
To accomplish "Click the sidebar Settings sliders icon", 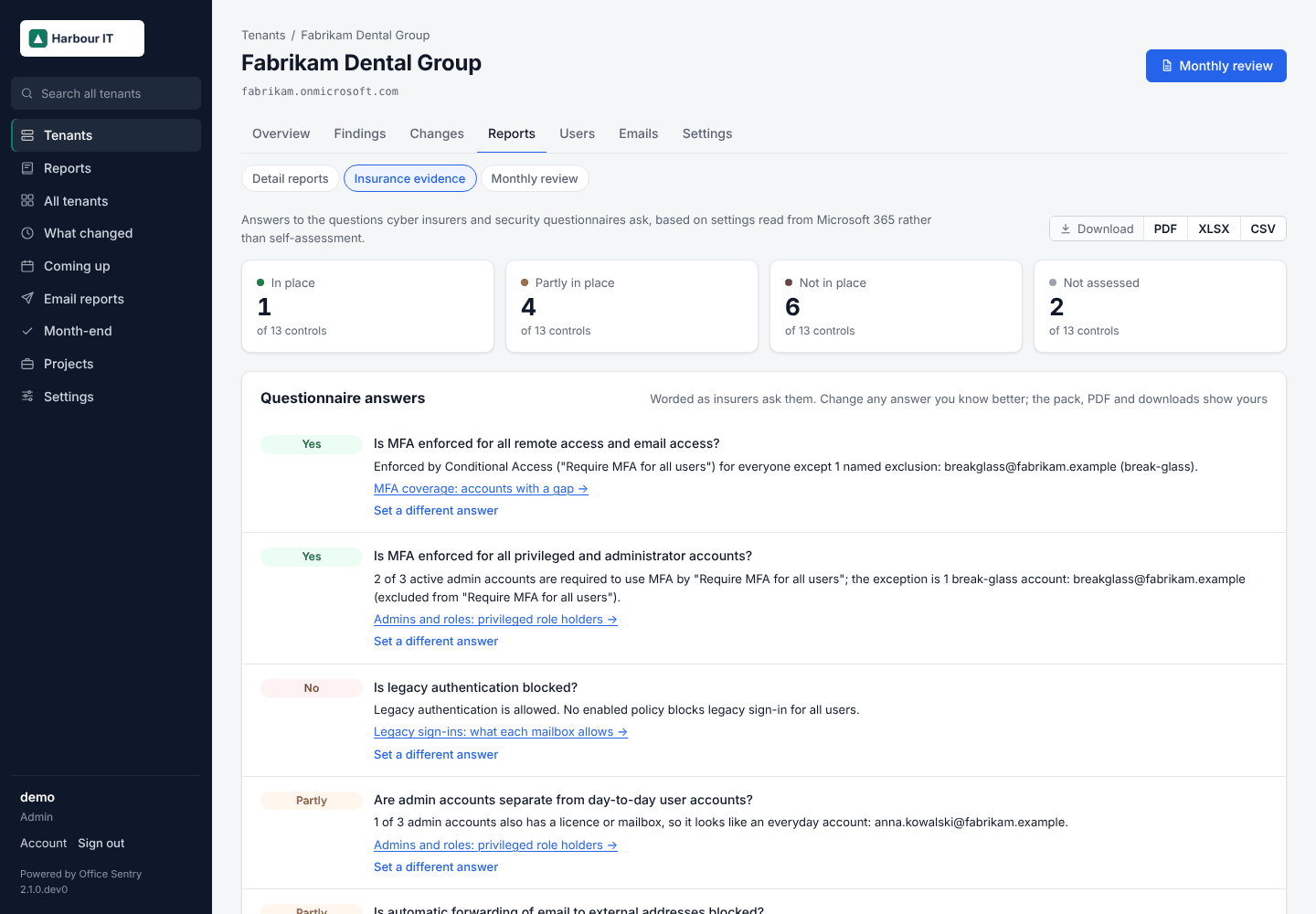I will (x=27, y=397).
